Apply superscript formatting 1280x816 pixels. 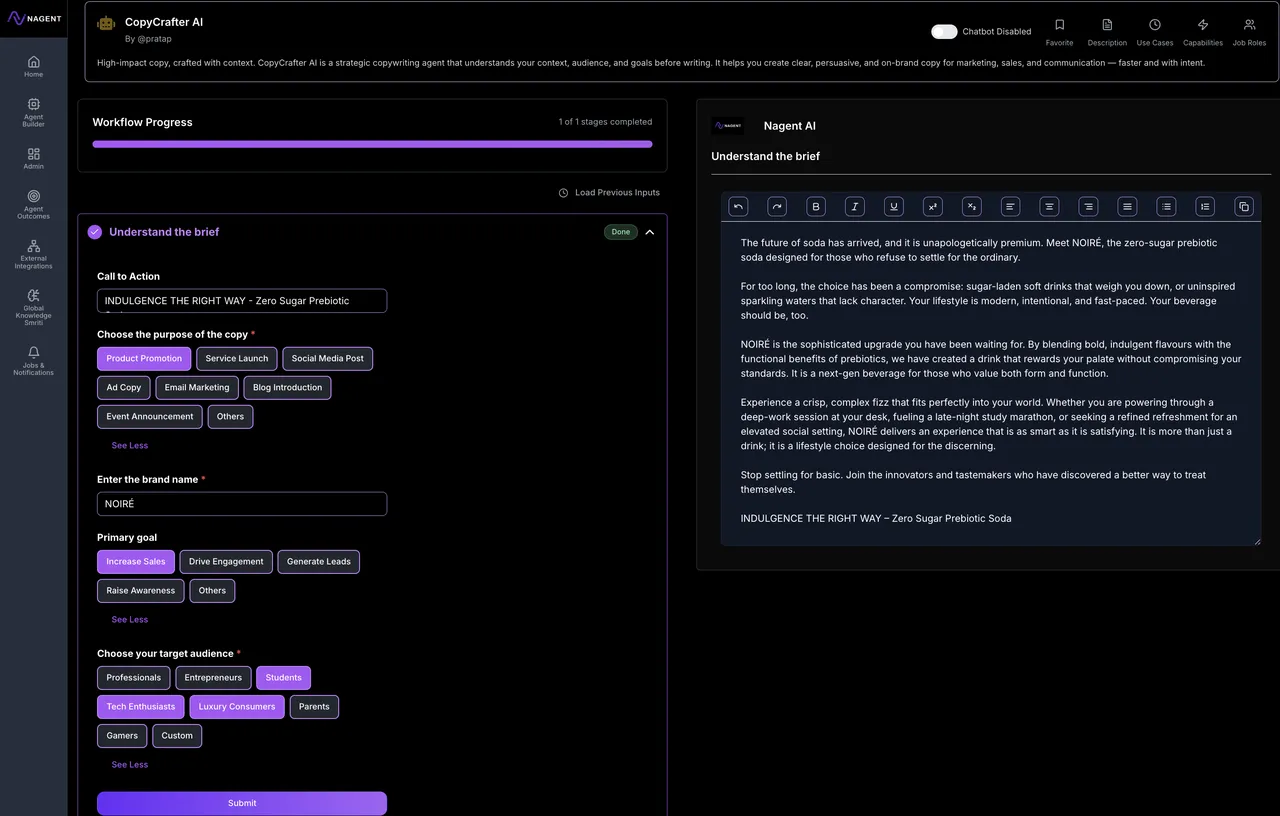point(933,206)
